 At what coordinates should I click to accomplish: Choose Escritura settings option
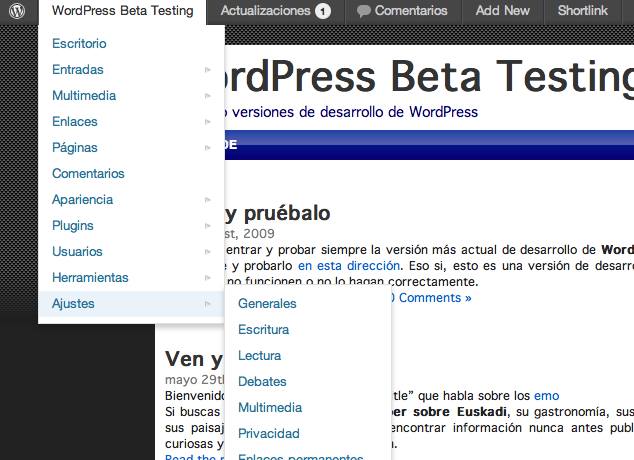pyautogui.click(x=264, y=330)
